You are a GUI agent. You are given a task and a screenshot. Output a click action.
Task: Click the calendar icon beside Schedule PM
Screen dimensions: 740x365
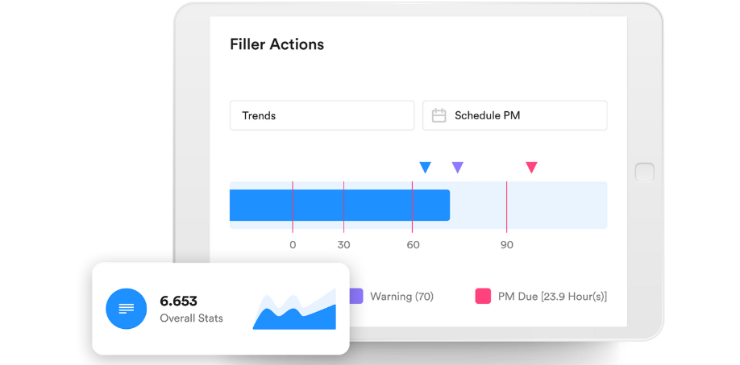coord(439,115)
